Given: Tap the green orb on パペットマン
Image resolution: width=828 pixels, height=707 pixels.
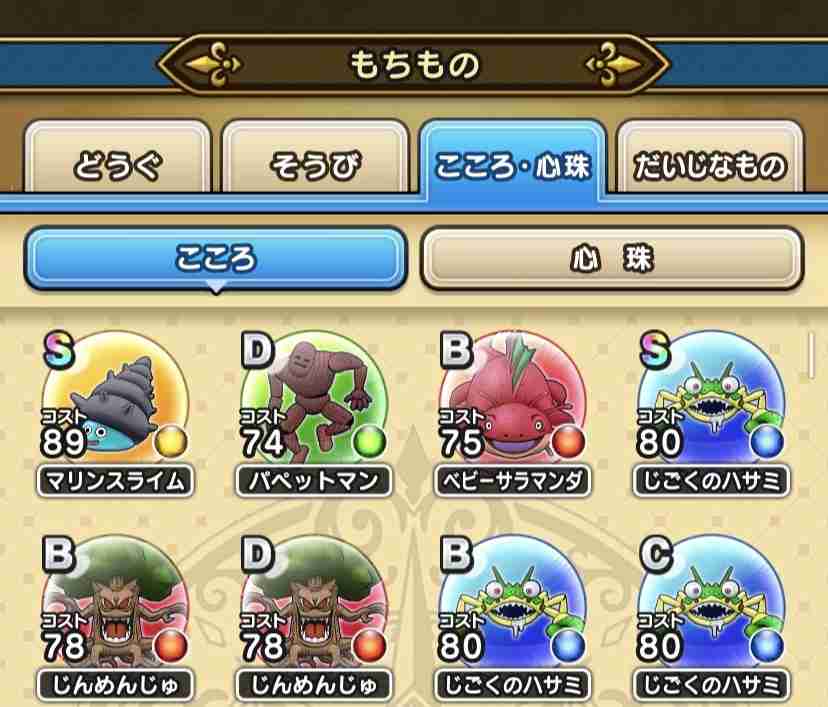Looking at the screenshot, I should coord(369,442).
